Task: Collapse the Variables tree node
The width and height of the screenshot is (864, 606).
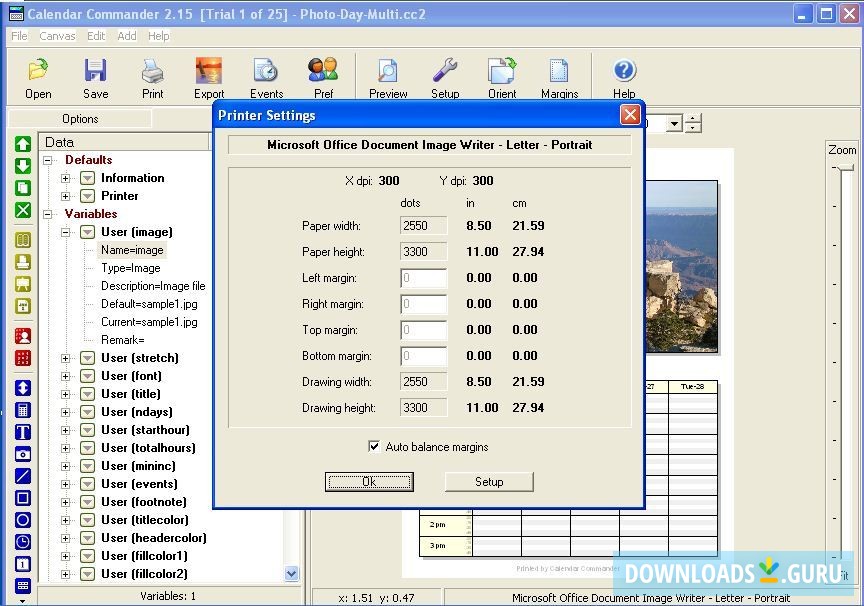Action: click(48, 214)
